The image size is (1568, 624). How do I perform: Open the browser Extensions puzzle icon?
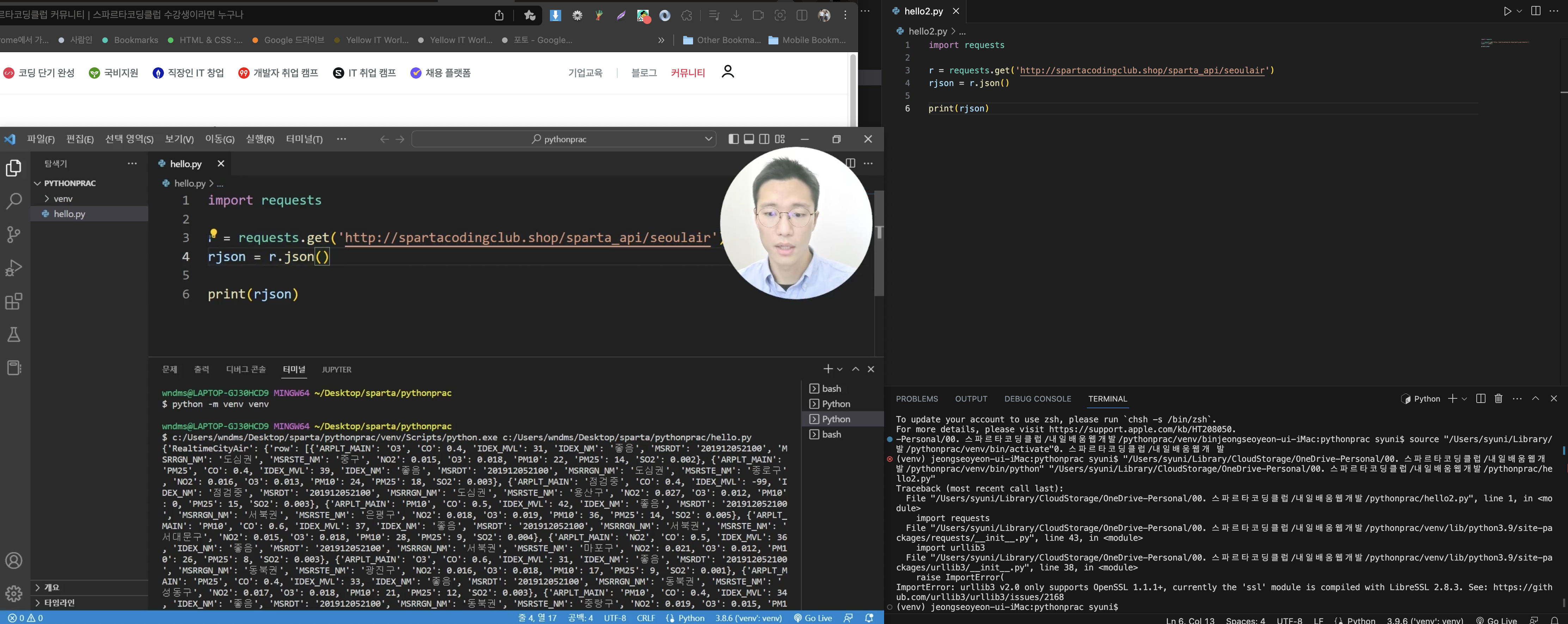coord(687,15)
